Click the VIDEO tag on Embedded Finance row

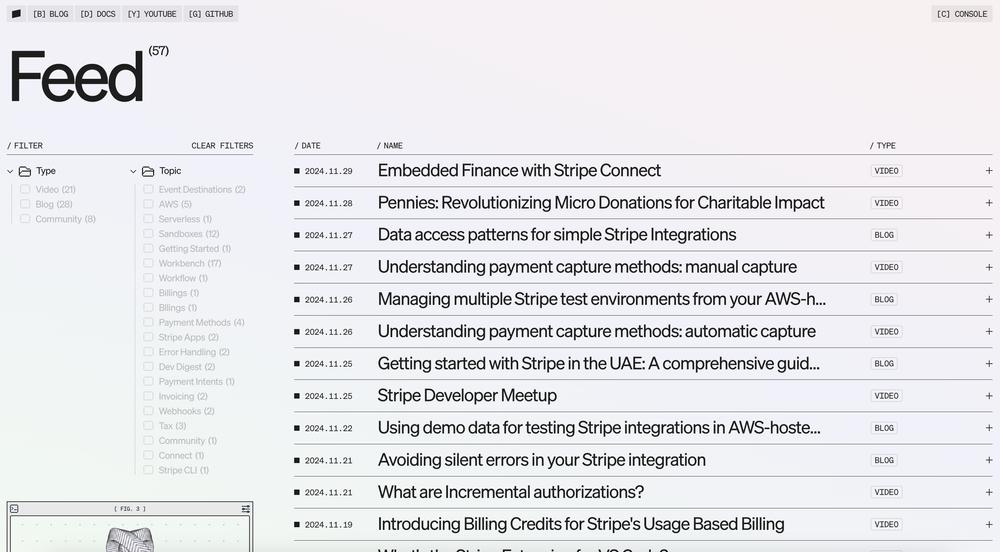tap(886, 171)
